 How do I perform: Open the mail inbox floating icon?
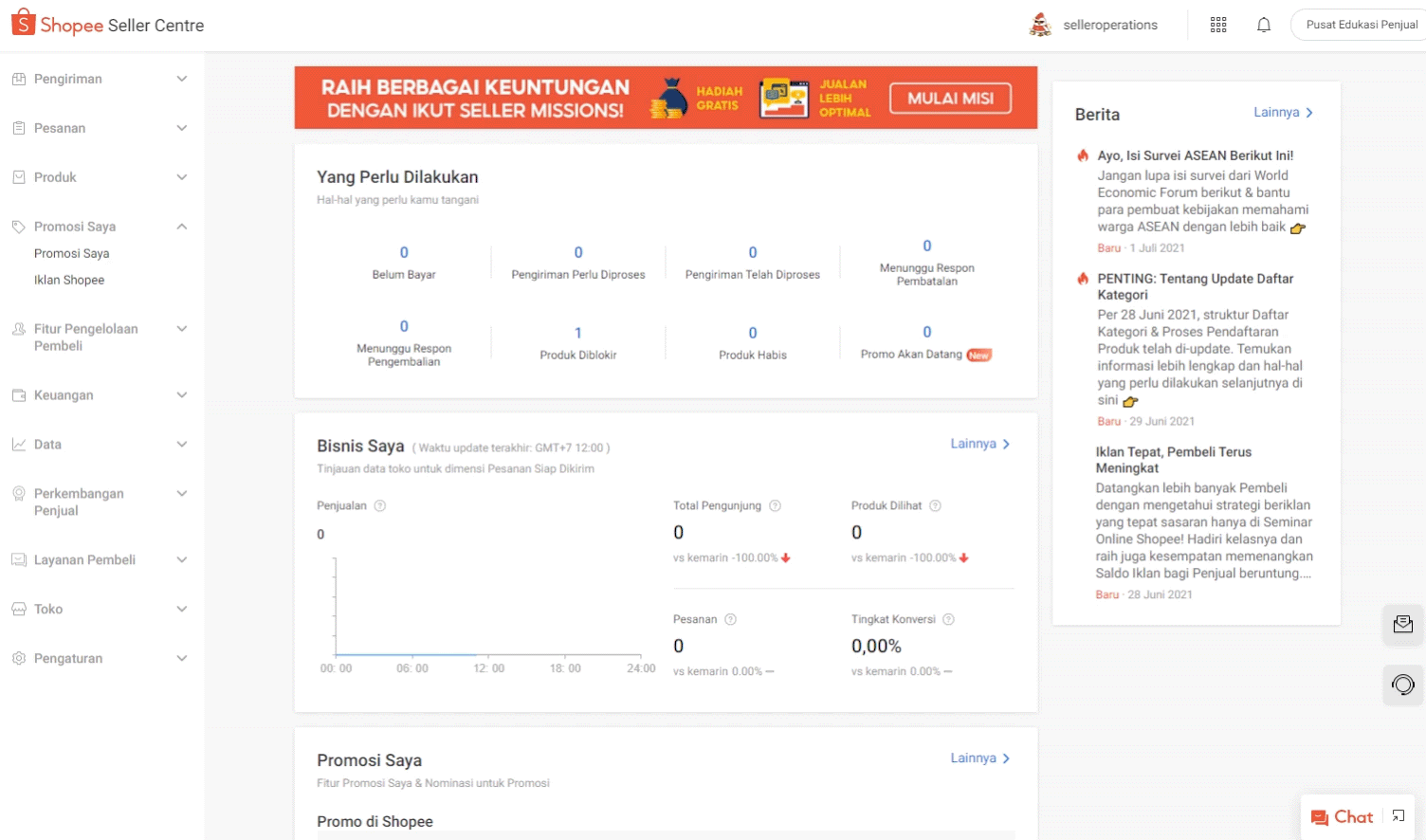click(x=1402, y=624)
